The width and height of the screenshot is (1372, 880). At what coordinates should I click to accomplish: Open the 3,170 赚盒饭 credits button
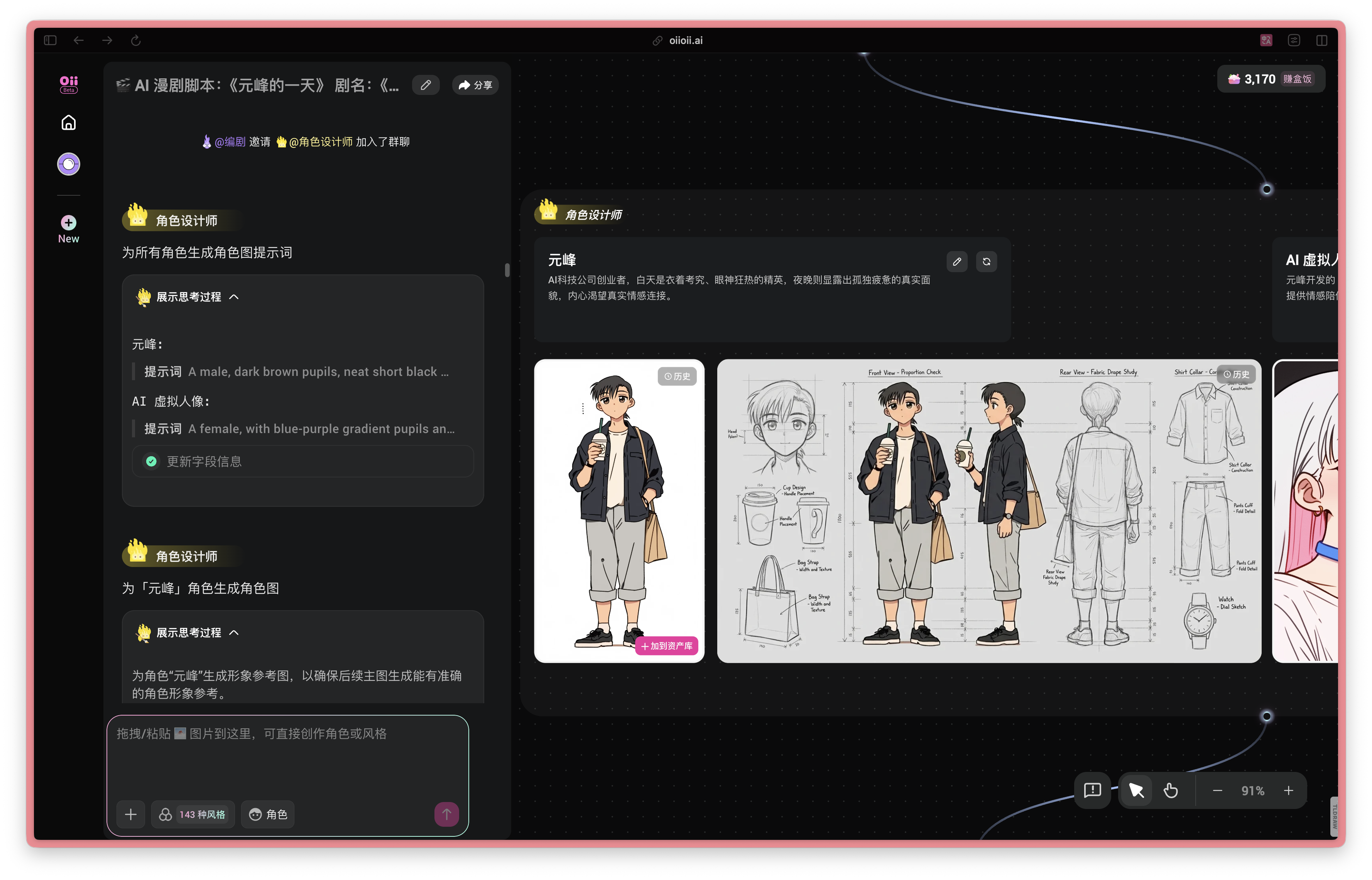[x=1271, y=79]
